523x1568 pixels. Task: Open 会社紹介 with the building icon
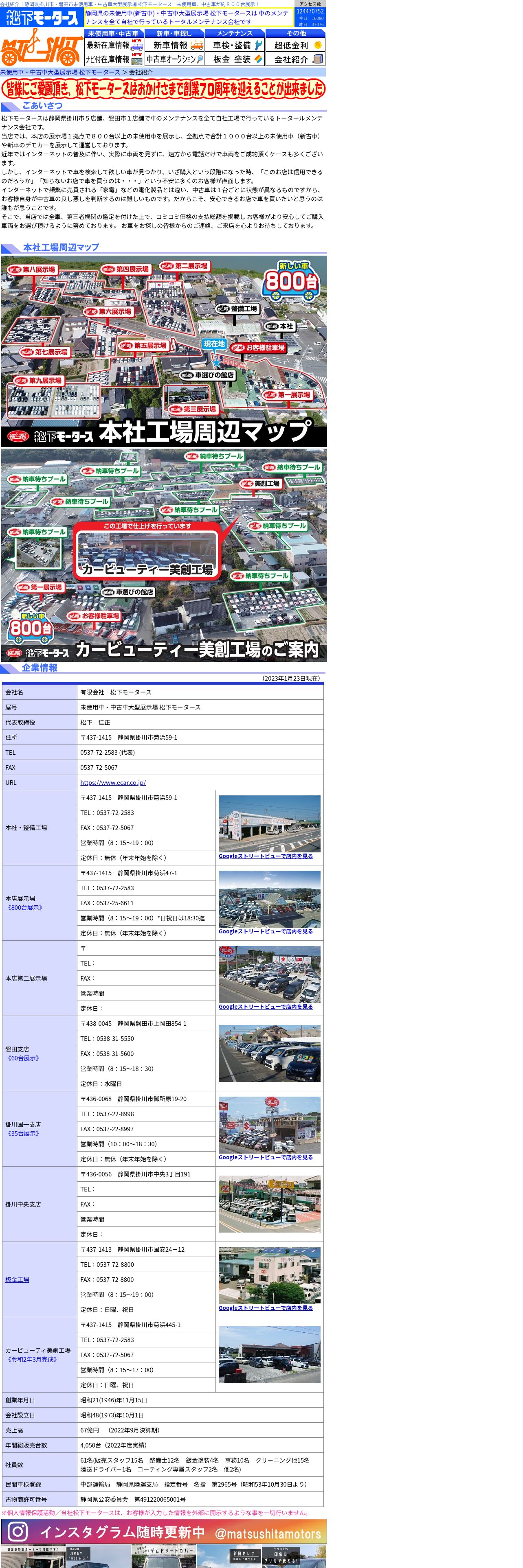coord(295,59)
